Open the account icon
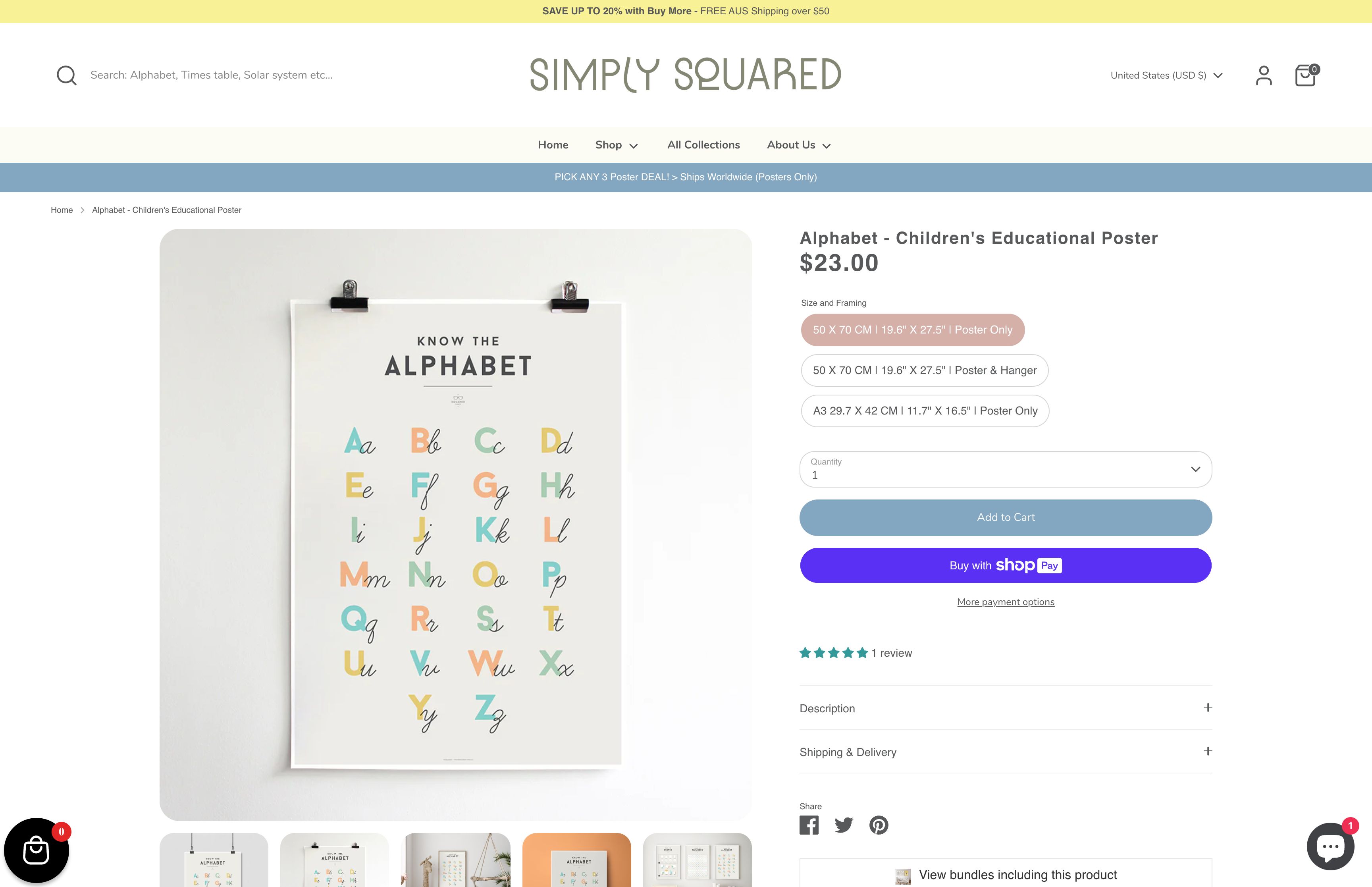Screen dimensions: 1372x887 click(x=1264, y=75)
